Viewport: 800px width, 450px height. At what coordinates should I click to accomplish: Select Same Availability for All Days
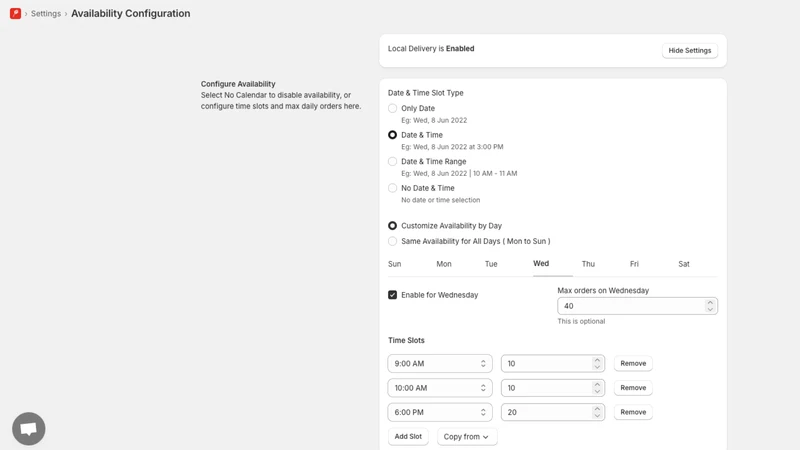(x=392, y=241)
